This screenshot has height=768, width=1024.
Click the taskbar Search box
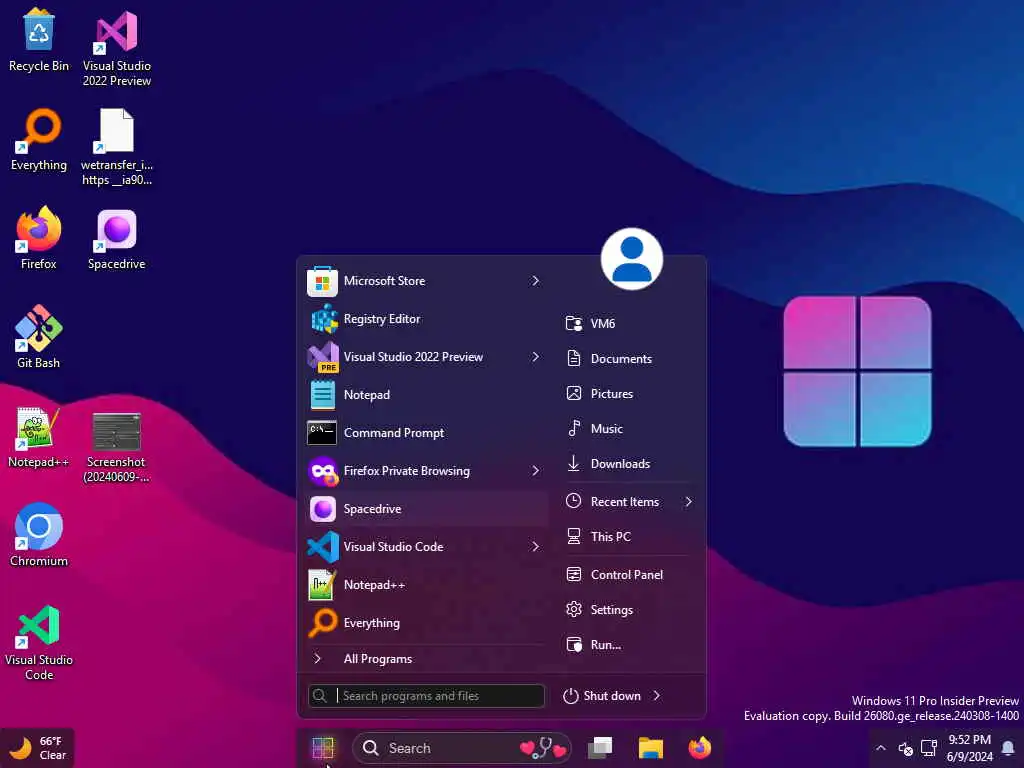(x=461, y=748)
